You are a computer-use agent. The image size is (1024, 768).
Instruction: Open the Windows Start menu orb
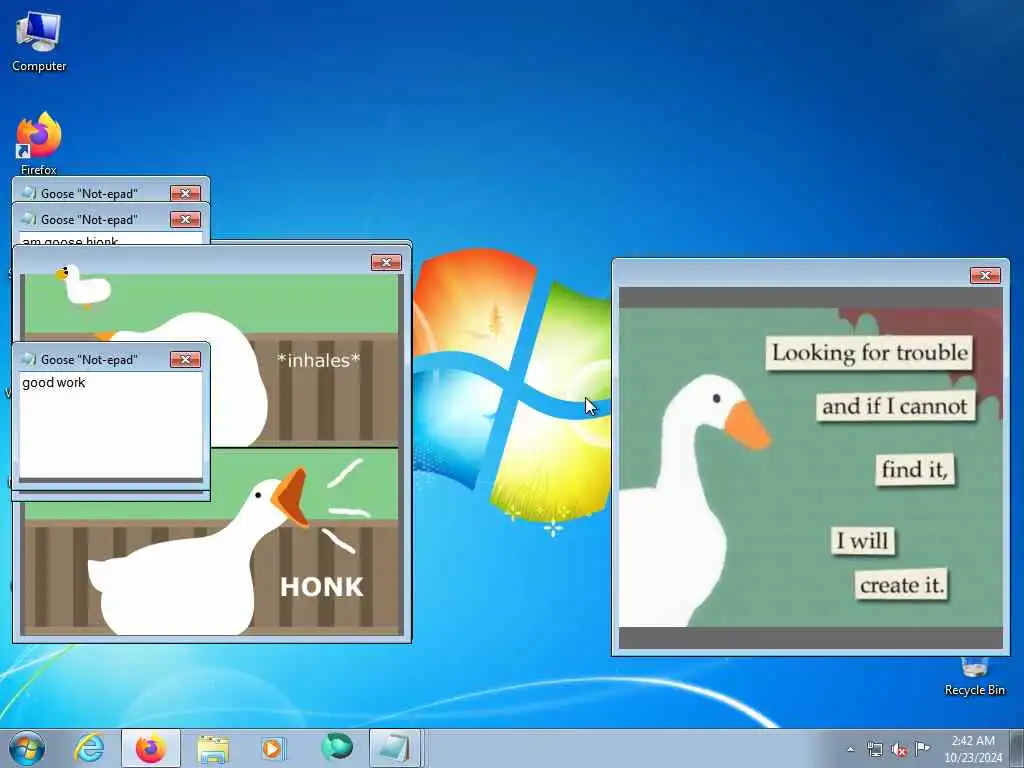pyautogui.click(x=27, y=748)
